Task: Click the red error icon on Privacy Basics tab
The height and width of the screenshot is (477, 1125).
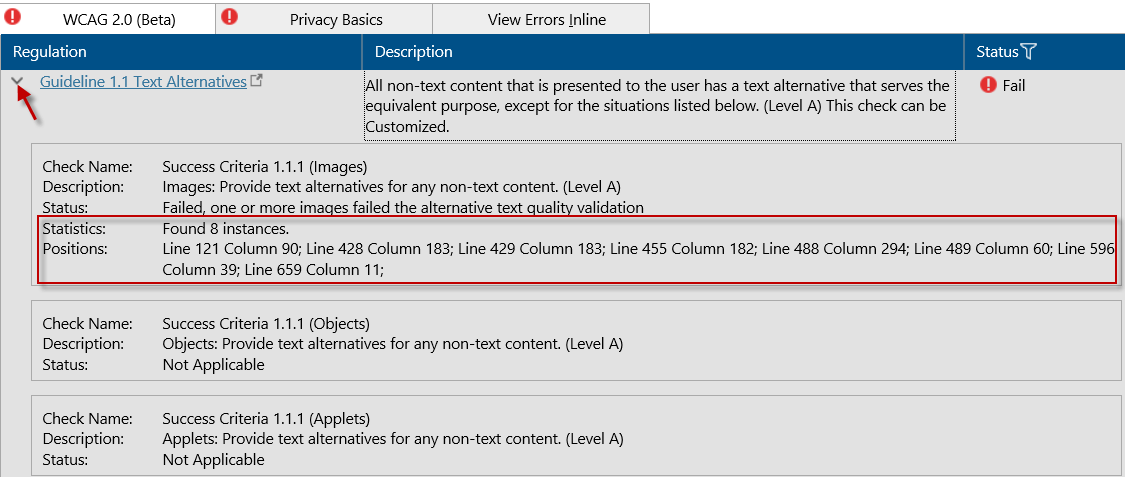Action: click(x=230, y=16)
